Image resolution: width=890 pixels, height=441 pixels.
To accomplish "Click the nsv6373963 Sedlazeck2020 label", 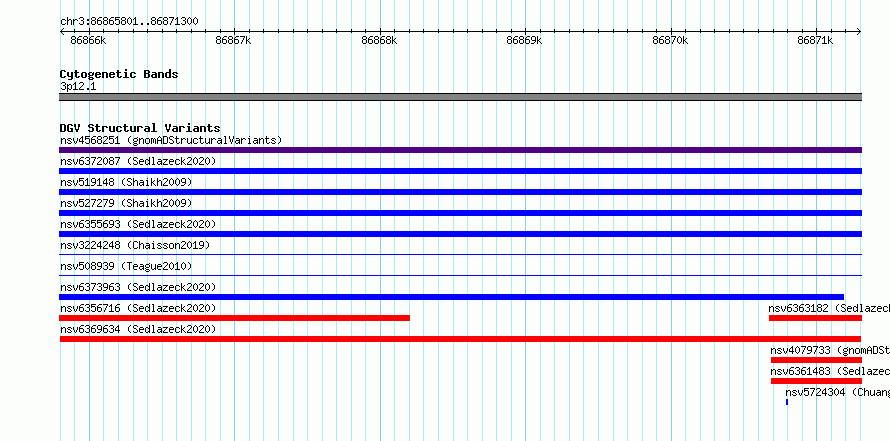I will (x=138, y=287).
